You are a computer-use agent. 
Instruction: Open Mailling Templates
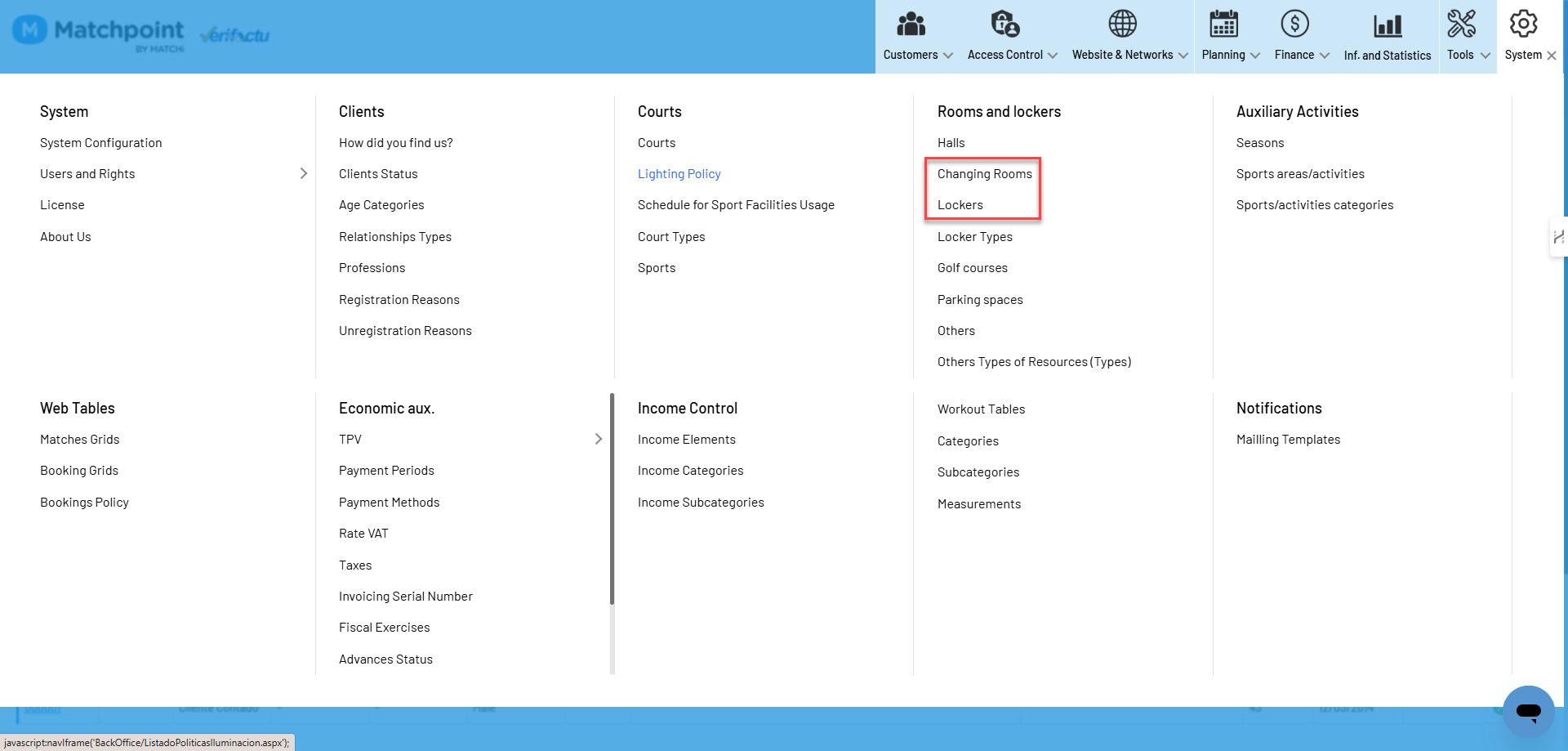click(x=1288, y=440)
